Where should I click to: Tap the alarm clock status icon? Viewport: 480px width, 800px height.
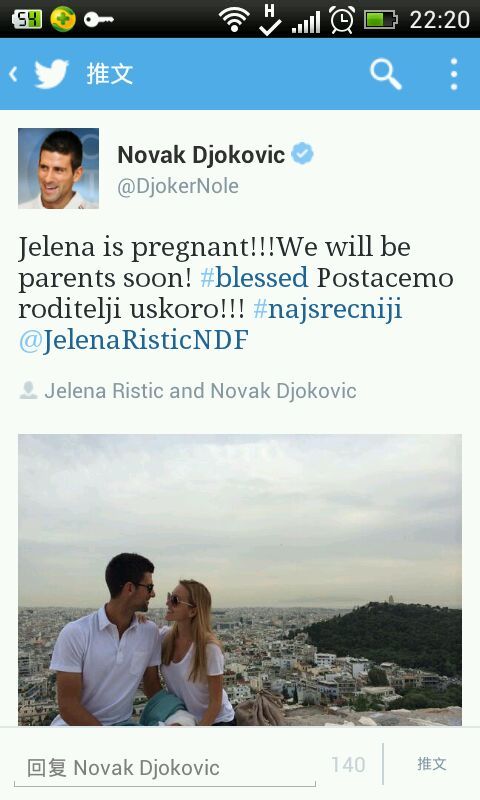coord(342,20)
